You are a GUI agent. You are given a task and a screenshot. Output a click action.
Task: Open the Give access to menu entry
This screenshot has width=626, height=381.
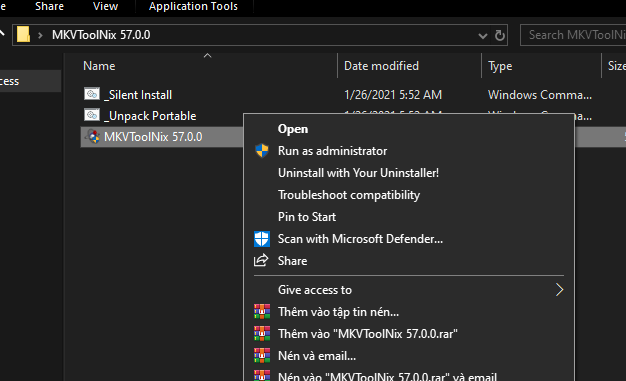(409, 290)
